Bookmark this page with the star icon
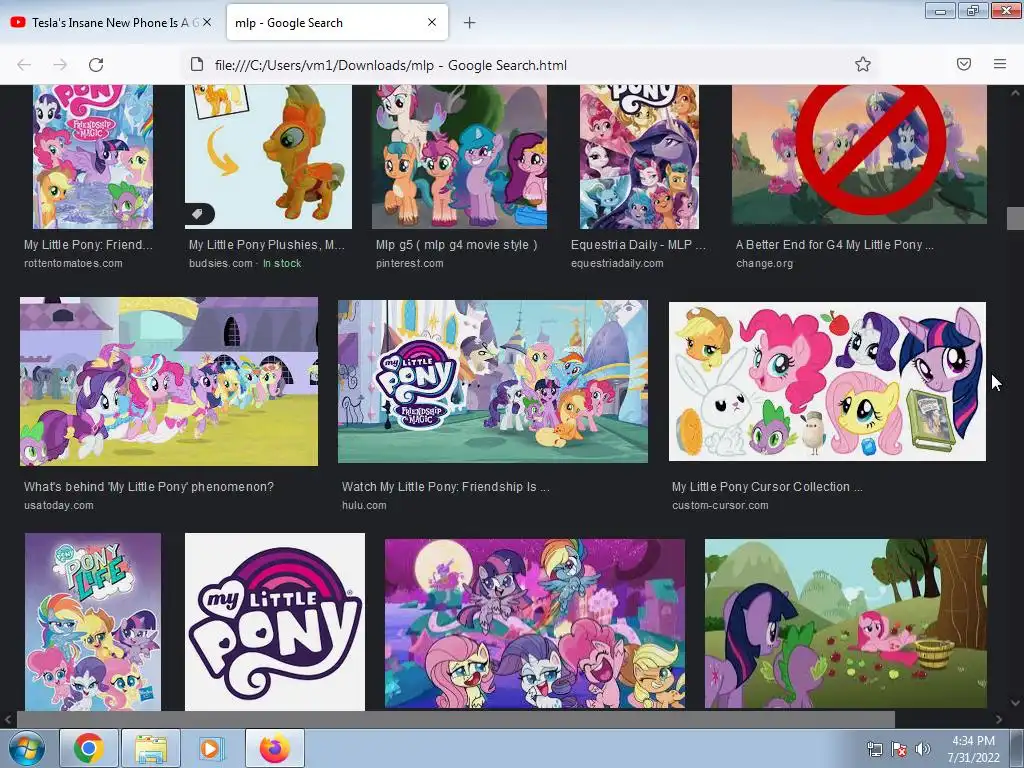This screenshot has height=768, width=1024. [x=863, y=64]
